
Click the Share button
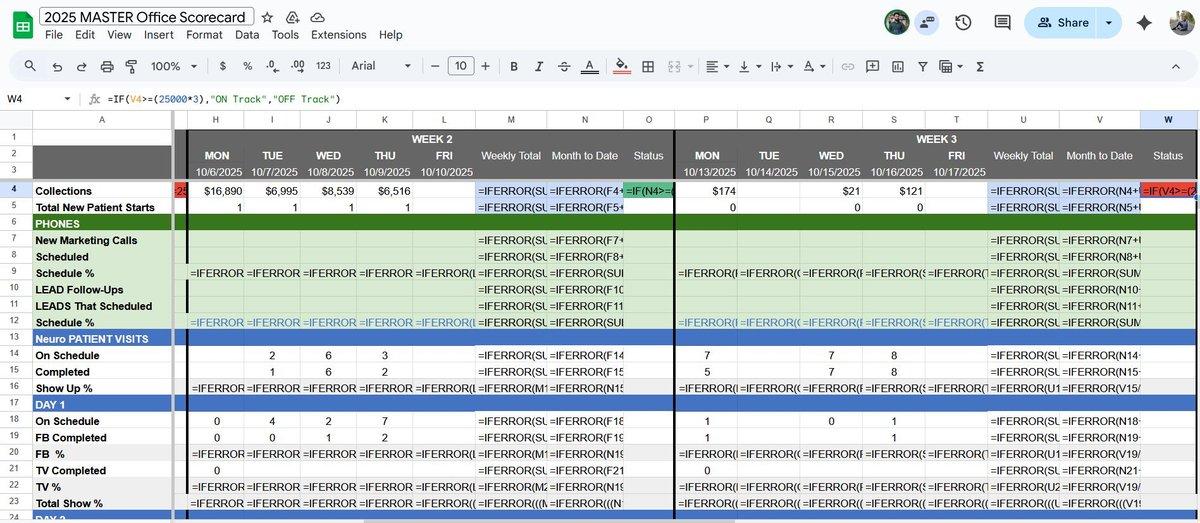coord(1062,22)
